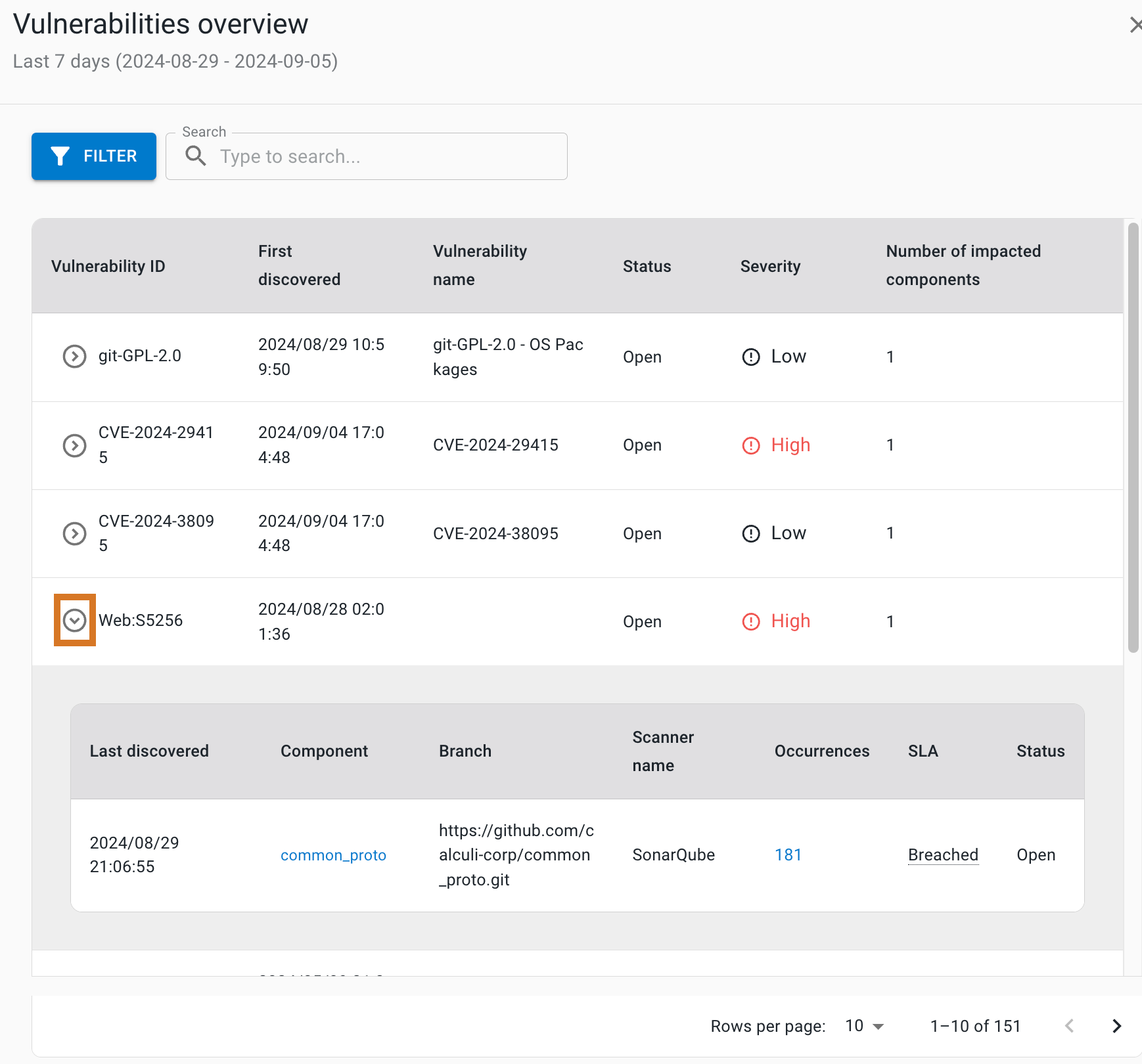
Task: Click the search magnifier icon
Action: pos(196,156)
